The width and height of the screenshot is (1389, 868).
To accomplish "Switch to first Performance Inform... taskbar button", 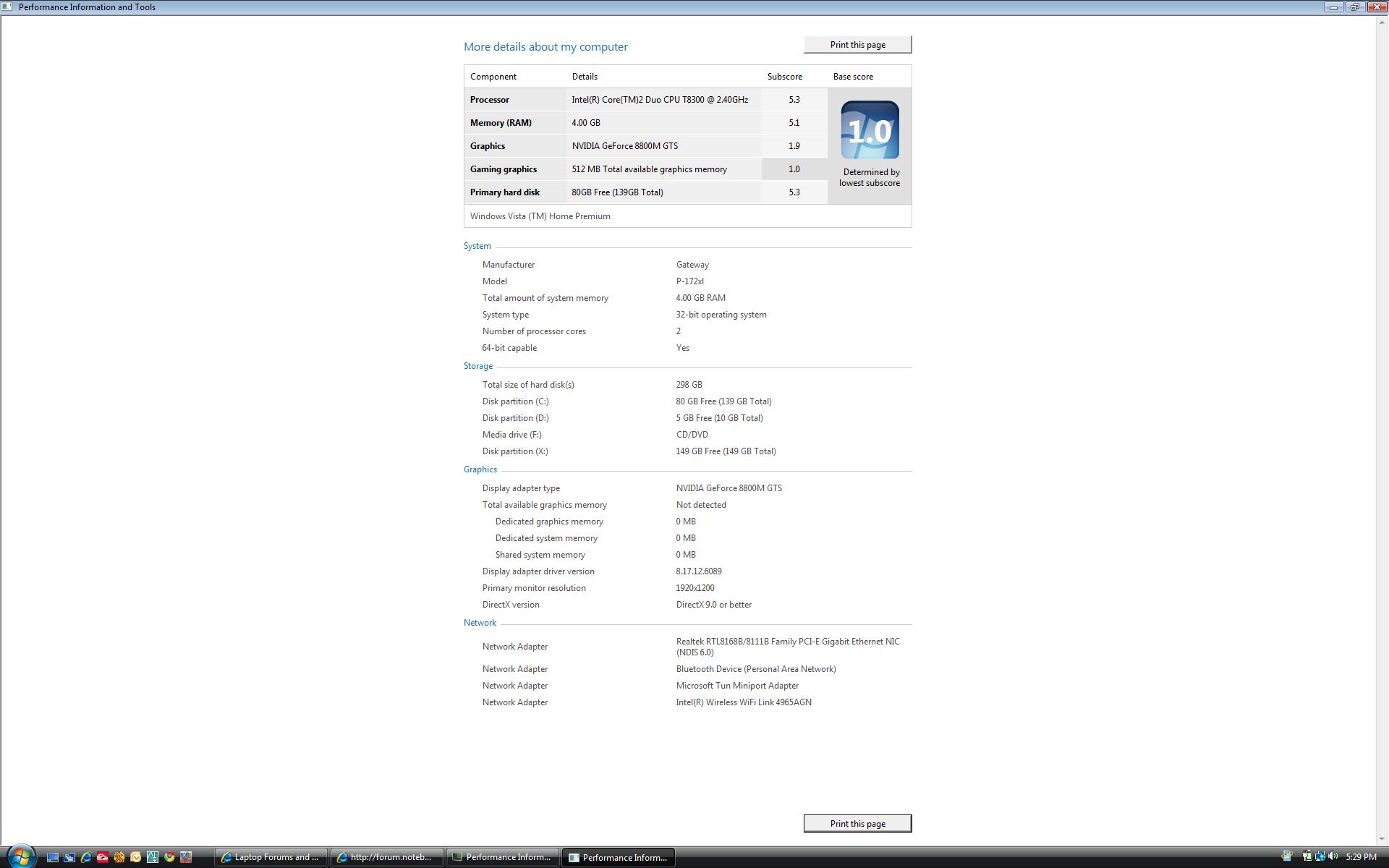I will pos(503,857).
